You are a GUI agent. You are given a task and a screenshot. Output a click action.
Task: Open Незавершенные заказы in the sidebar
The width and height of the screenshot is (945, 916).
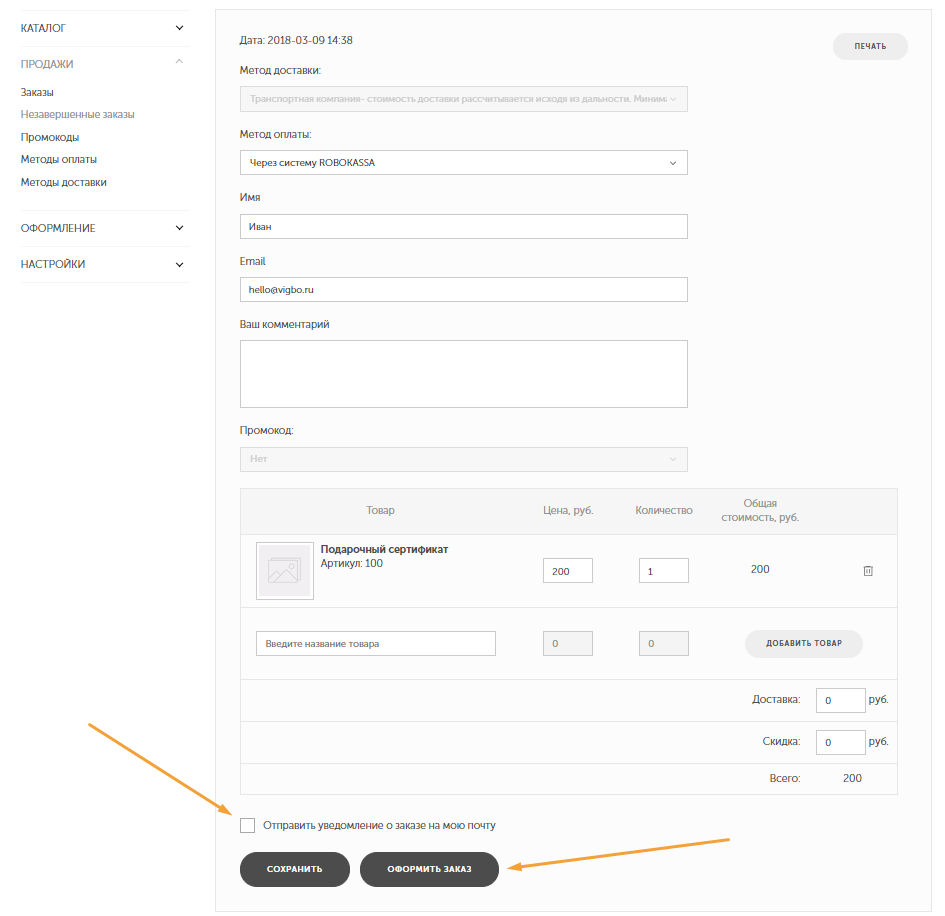(78, 114)
